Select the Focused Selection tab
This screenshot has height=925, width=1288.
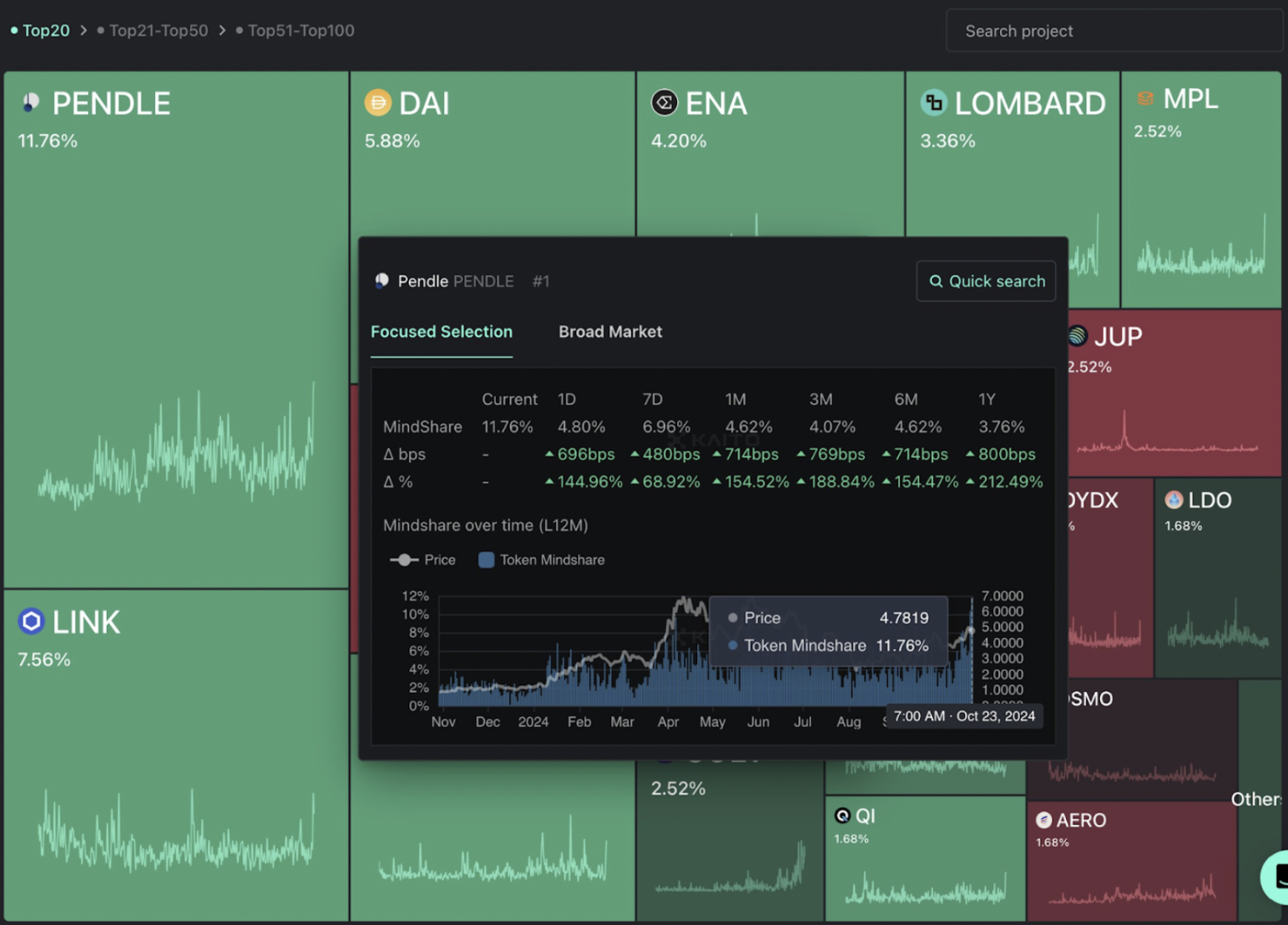(441, 332)
